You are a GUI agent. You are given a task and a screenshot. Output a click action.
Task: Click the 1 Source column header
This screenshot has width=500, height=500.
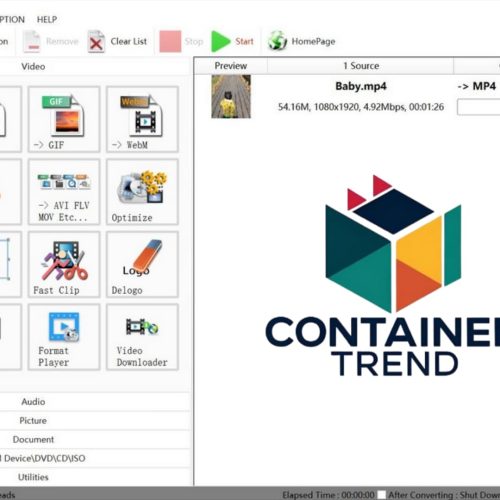pyautogui.click(x=361, y=66)
